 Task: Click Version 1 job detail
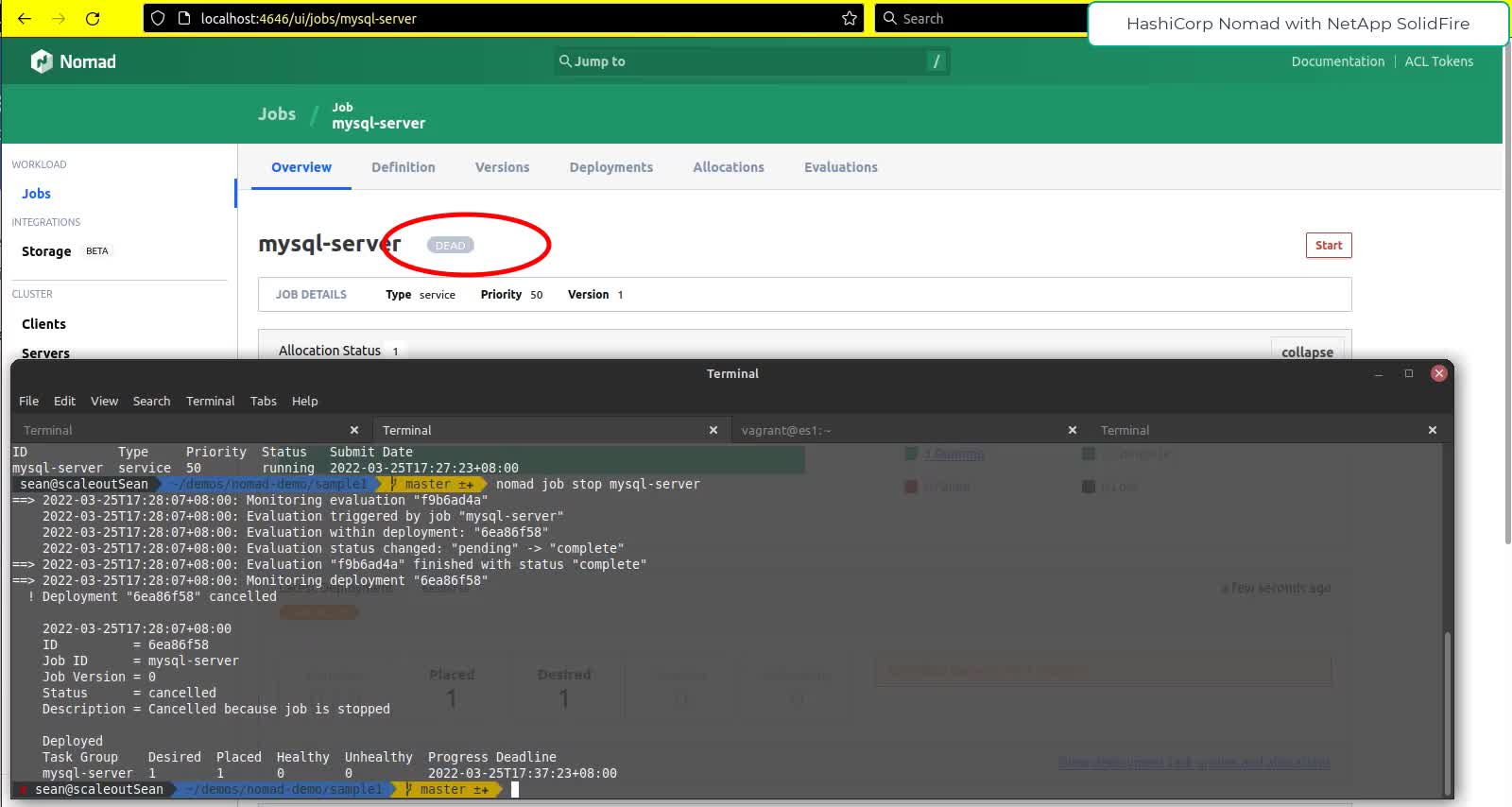pyautogui.click(x=595, y=295)
